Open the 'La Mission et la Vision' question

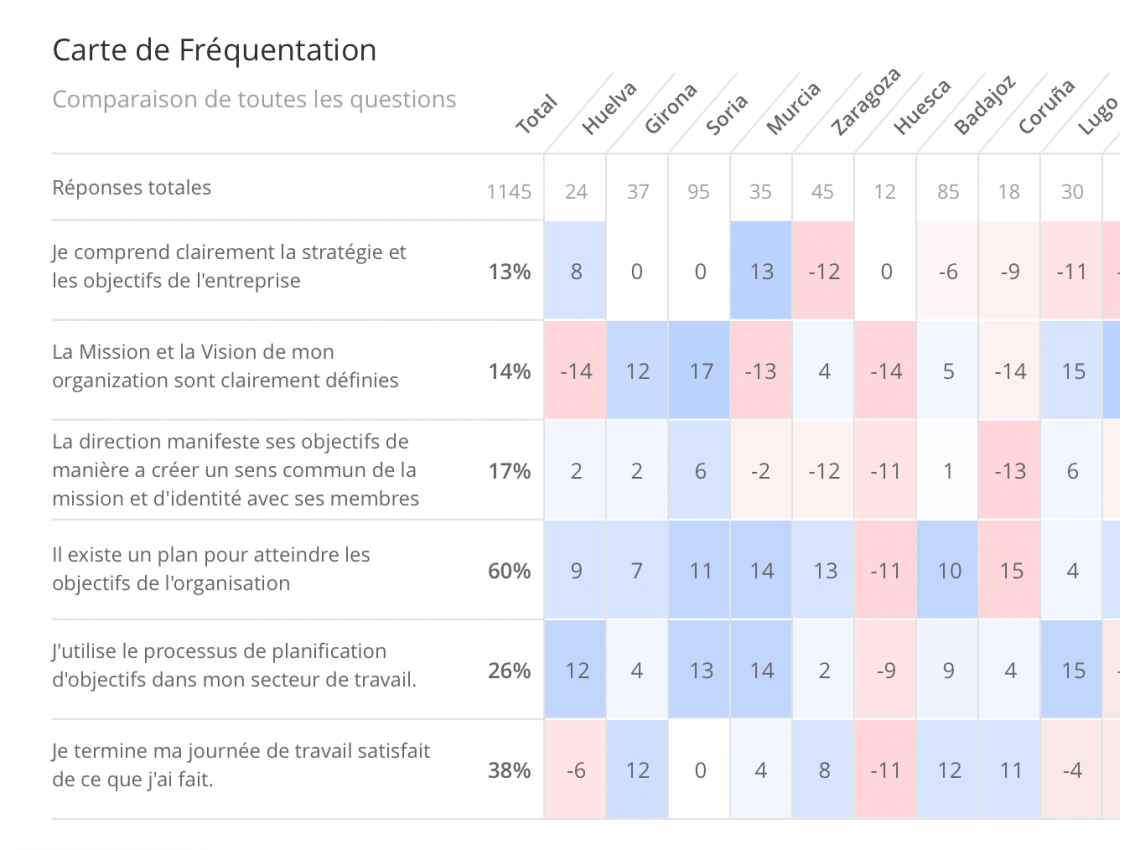tap(225, 366)
